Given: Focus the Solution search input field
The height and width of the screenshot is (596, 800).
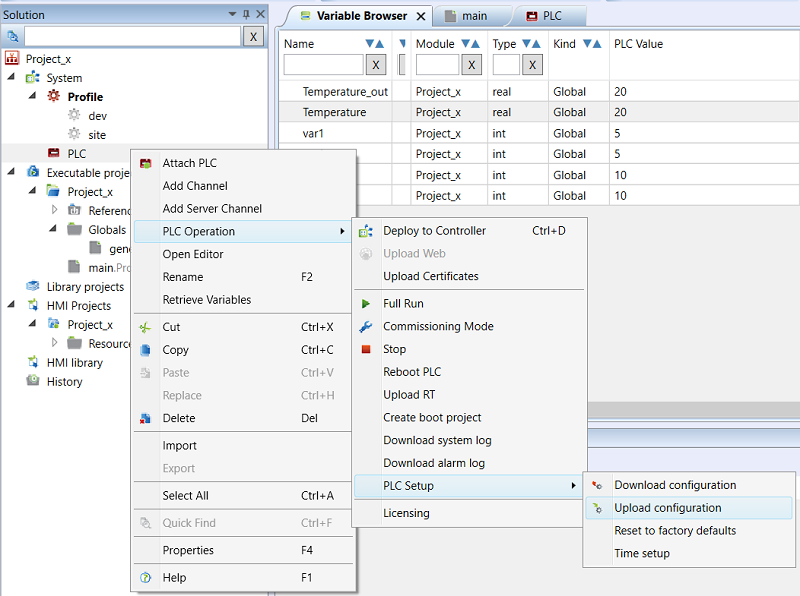Looking at the screenshot, I should 132,37.
